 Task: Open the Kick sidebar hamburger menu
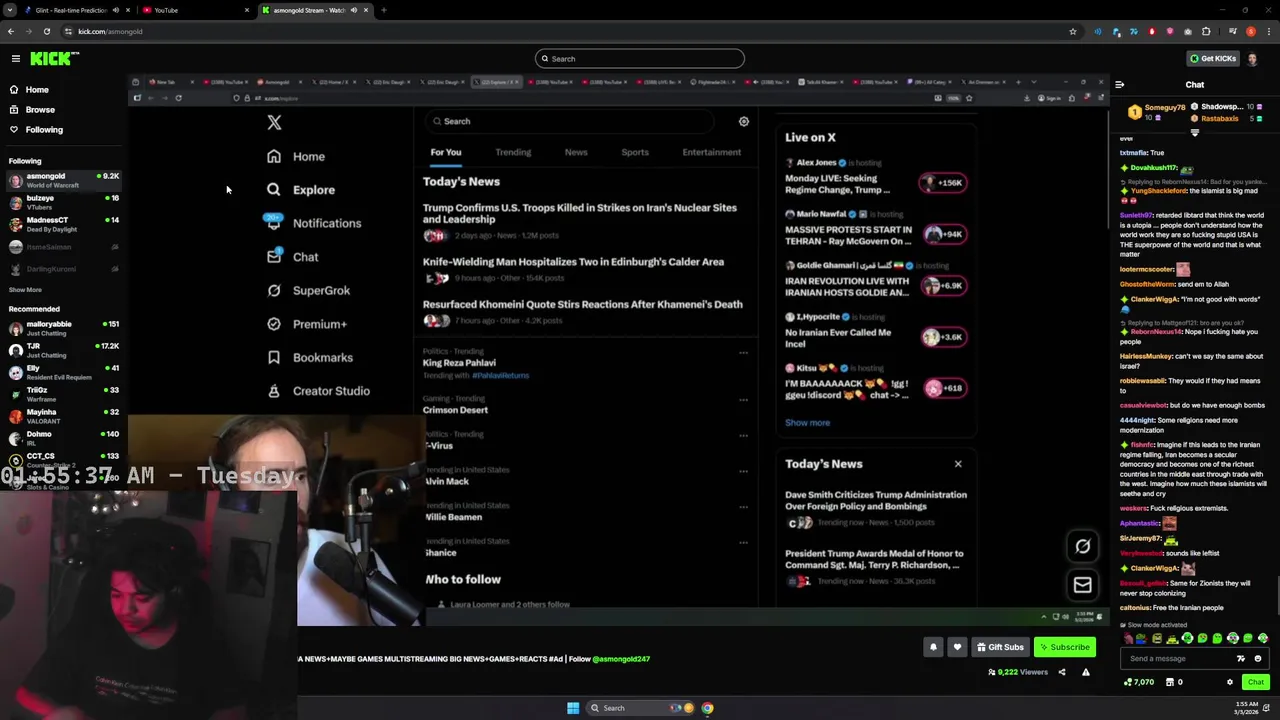pos(16,59)
